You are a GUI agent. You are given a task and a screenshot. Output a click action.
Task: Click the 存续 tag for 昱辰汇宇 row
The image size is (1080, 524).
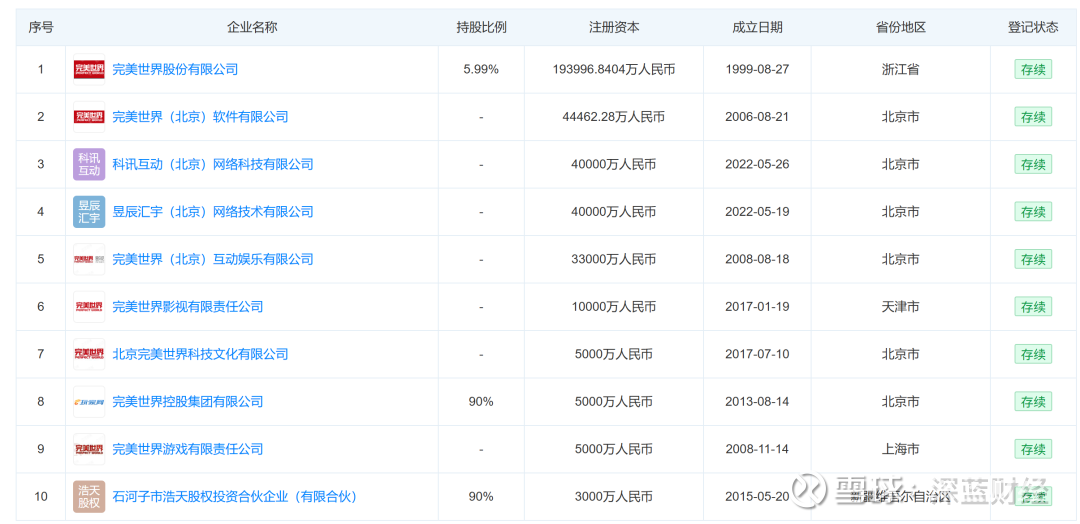[1032, 211]
